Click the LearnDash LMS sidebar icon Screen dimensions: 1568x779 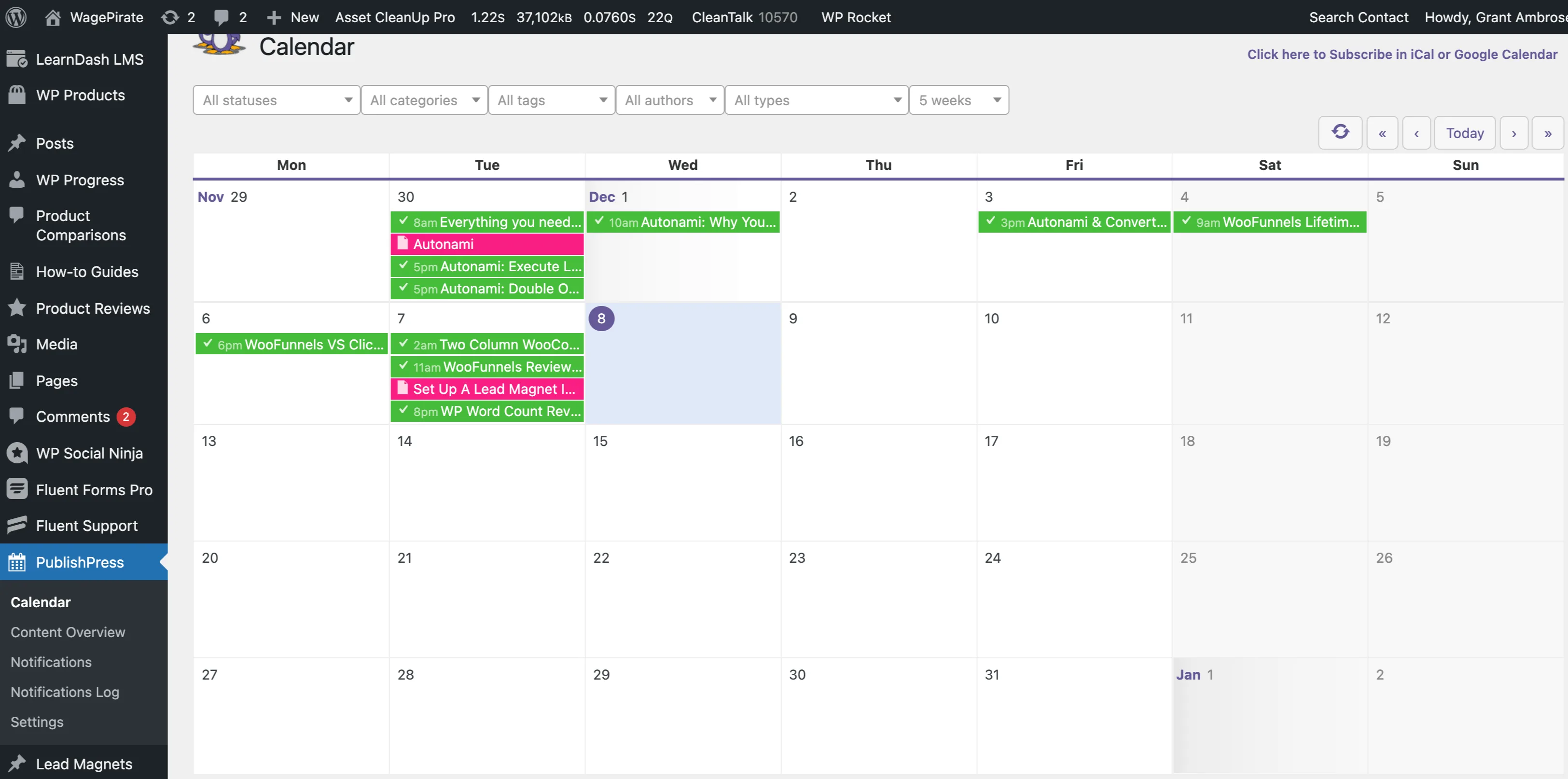pyautogui.click(x=17, y=59)
